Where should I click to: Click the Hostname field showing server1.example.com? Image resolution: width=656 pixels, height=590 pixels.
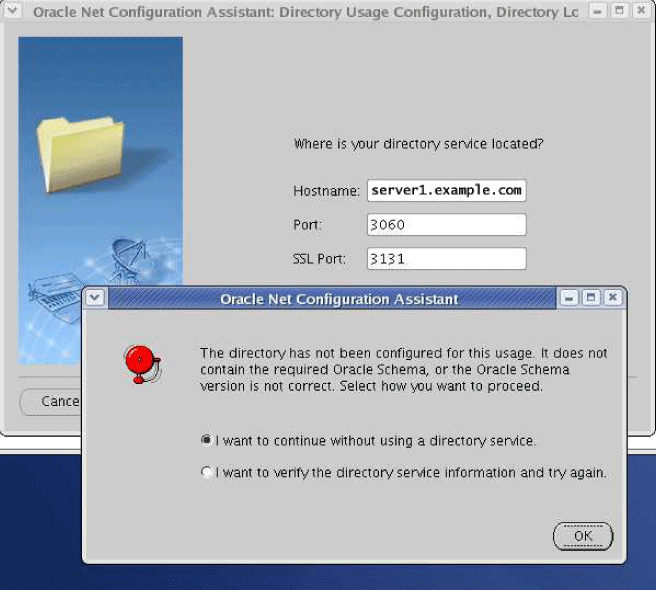click(x=446, y=190)
